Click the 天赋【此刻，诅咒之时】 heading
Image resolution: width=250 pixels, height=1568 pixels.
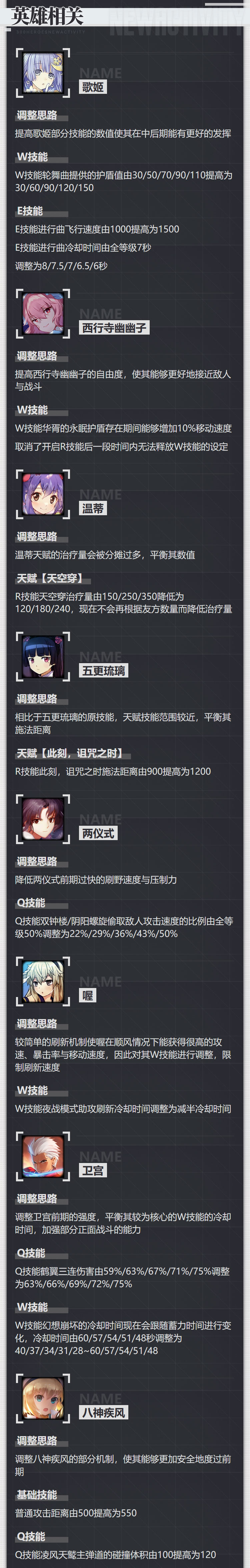tap(71, 753)
